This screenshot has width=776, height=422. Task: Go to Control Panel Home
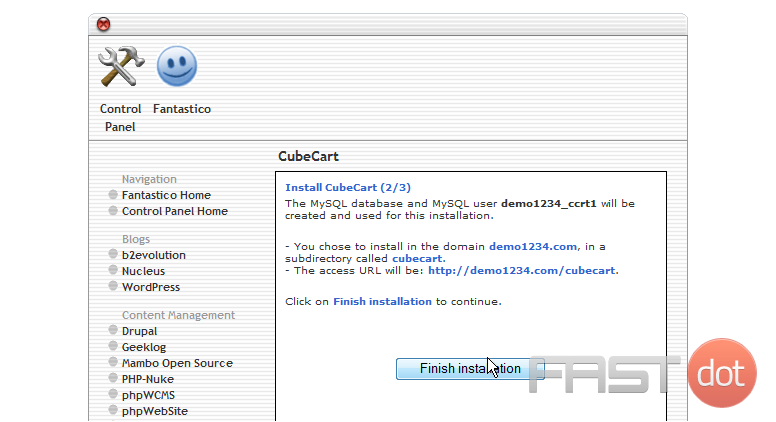point(175,211)
